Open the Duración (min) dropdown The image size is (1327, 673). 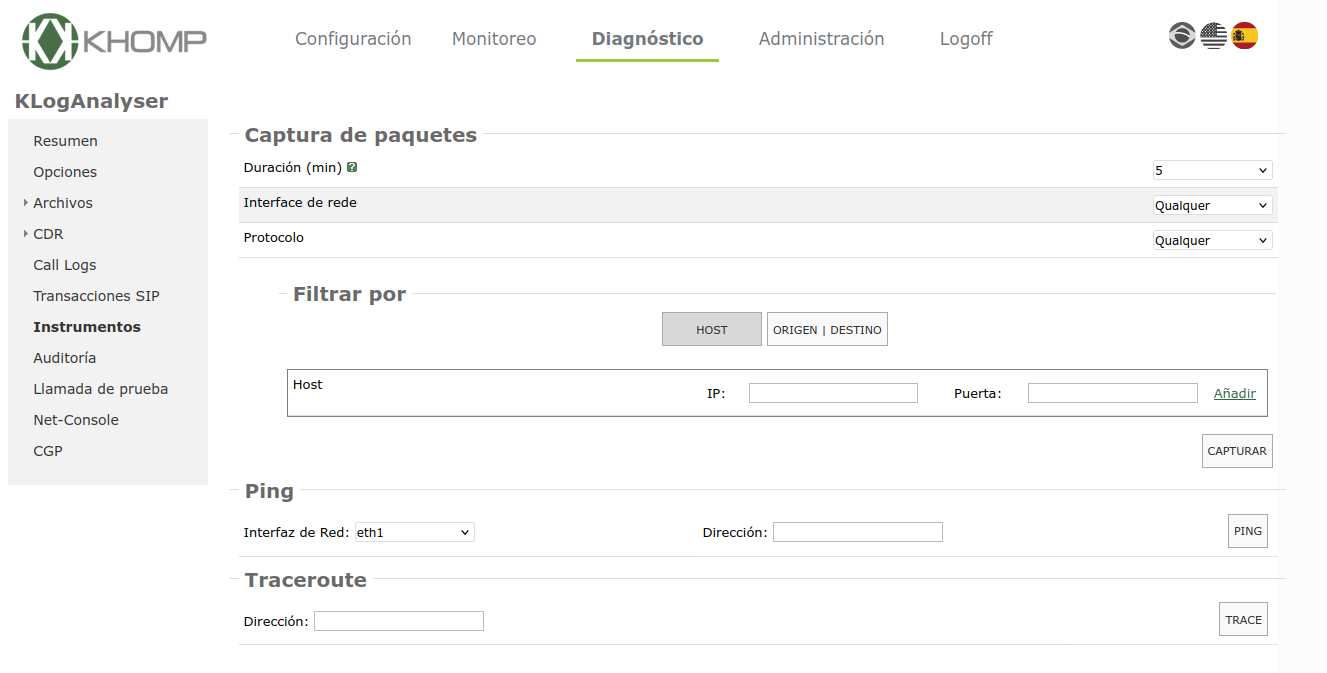point(1212,171)
